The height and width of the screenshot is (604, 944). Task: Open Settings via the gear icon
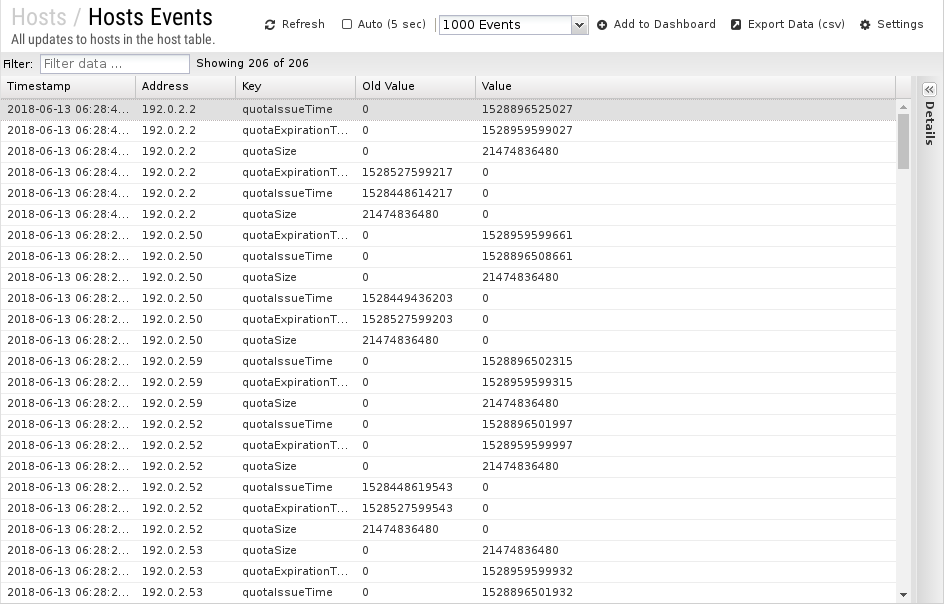point(865,25)
